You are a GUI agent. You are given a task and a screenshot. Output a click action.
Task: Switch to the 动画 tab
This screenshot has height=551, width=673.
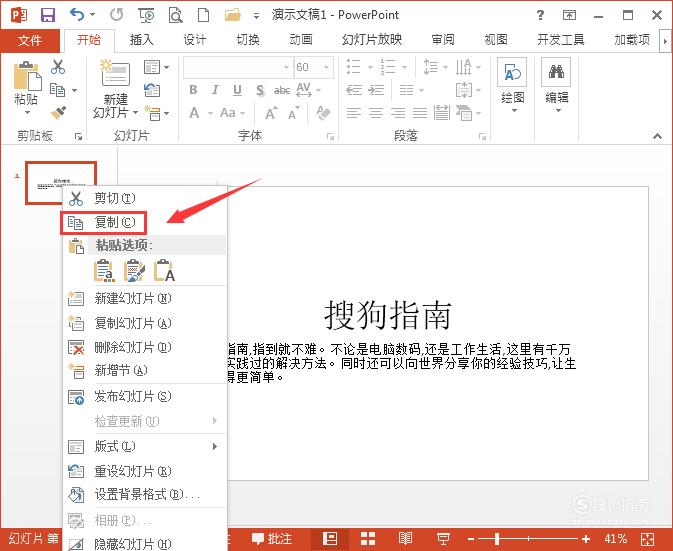coord(301,40)
